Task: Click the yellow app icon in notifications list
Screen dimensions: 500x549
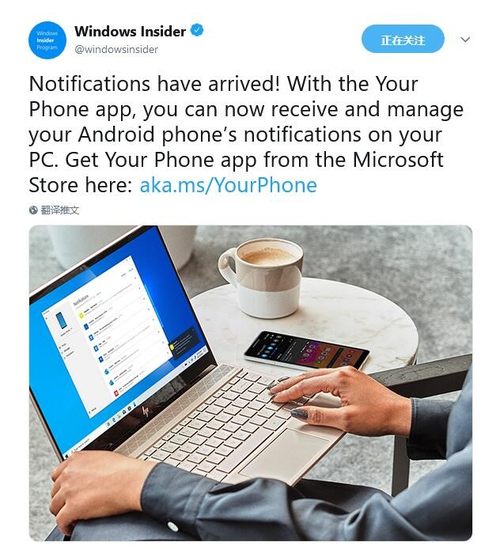Action: [81, 315]
